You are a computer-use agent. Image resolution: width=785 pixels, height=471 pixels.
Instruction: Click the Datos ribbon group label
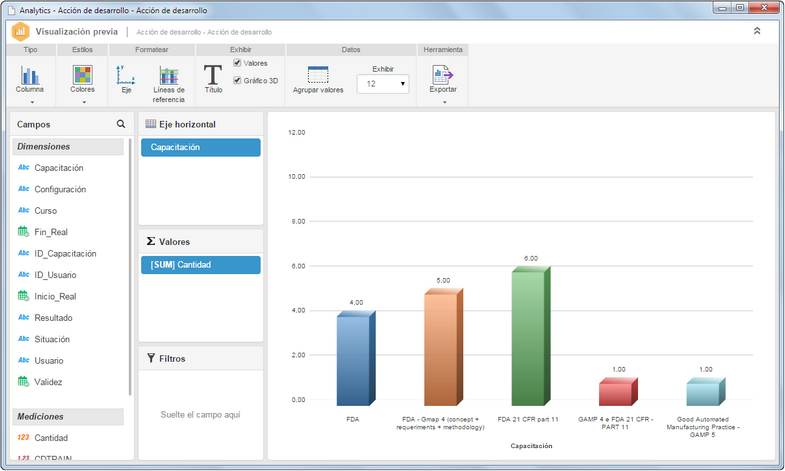pos(351,50)
